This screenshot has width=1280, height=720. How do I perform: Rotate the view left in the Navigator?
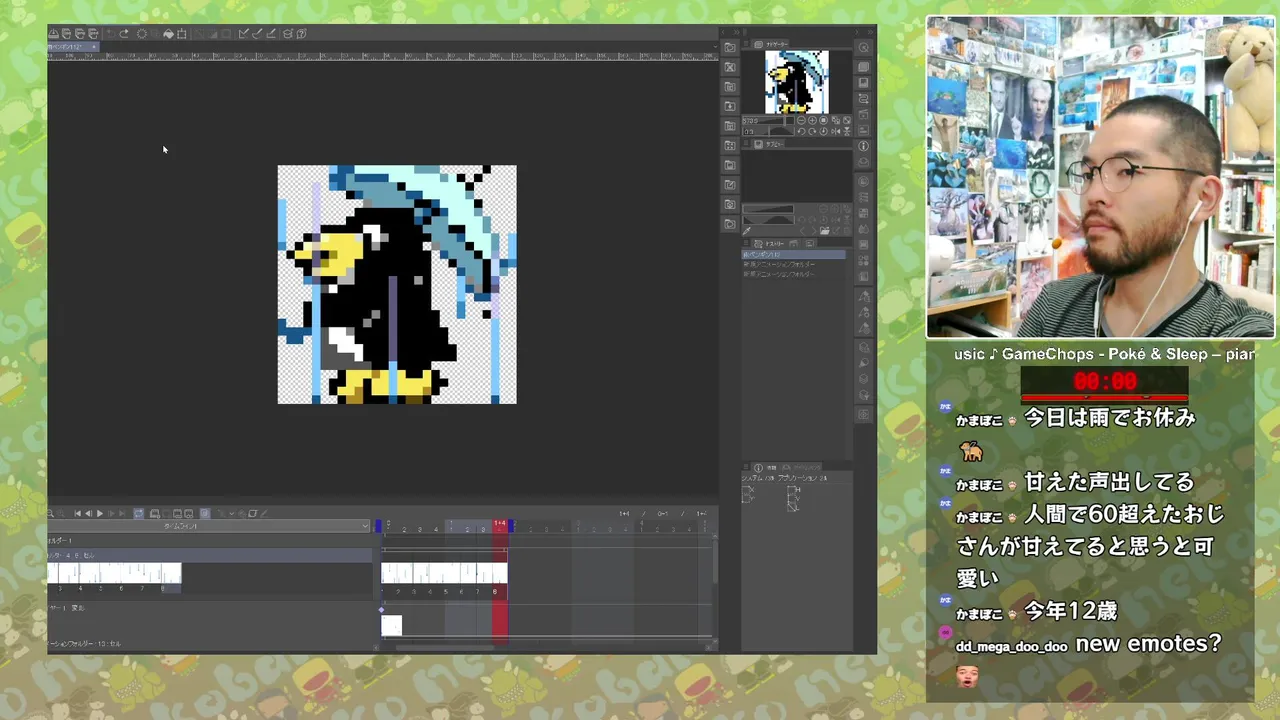click(x=801, y=132)
